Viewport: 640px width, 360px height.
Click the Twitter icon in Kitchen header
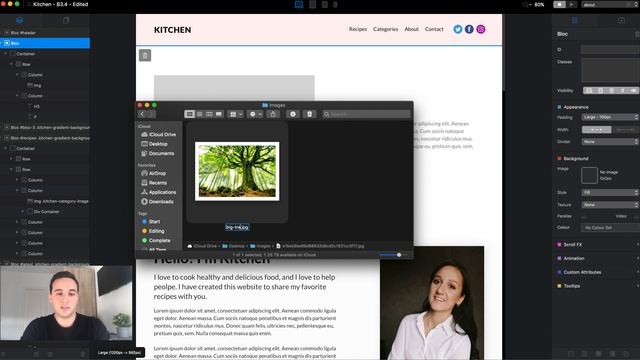point(458,29)
